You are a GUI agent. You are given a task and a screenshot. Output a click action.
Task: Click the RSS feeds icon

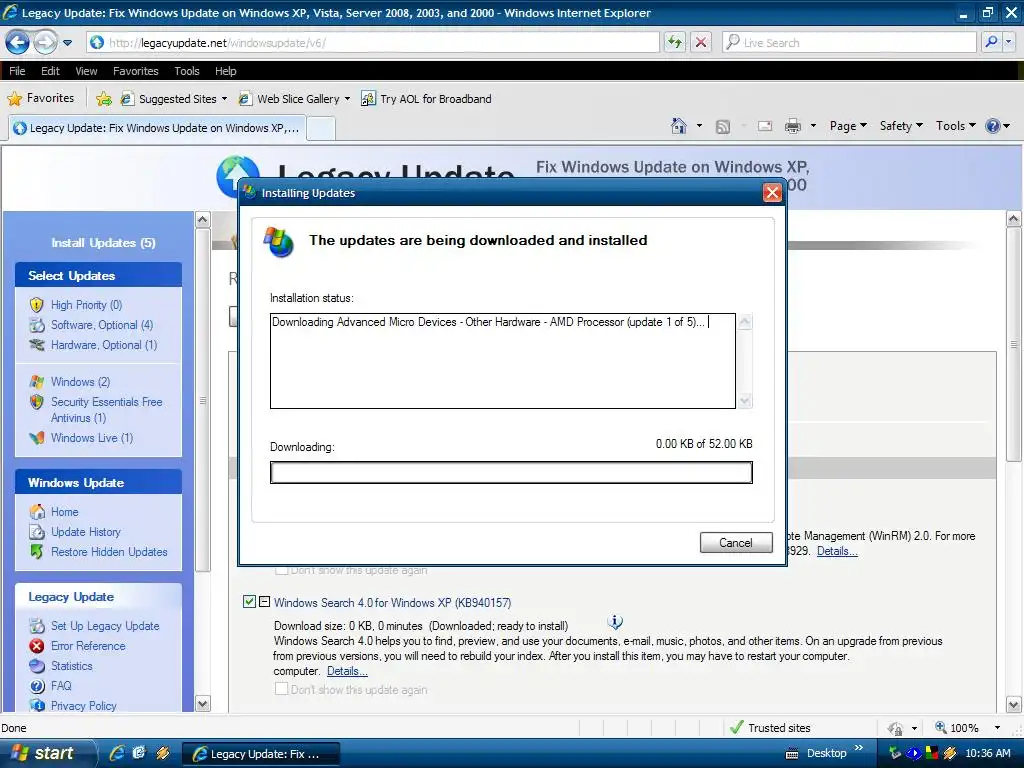pyautogui.click(x=722, y=126)
